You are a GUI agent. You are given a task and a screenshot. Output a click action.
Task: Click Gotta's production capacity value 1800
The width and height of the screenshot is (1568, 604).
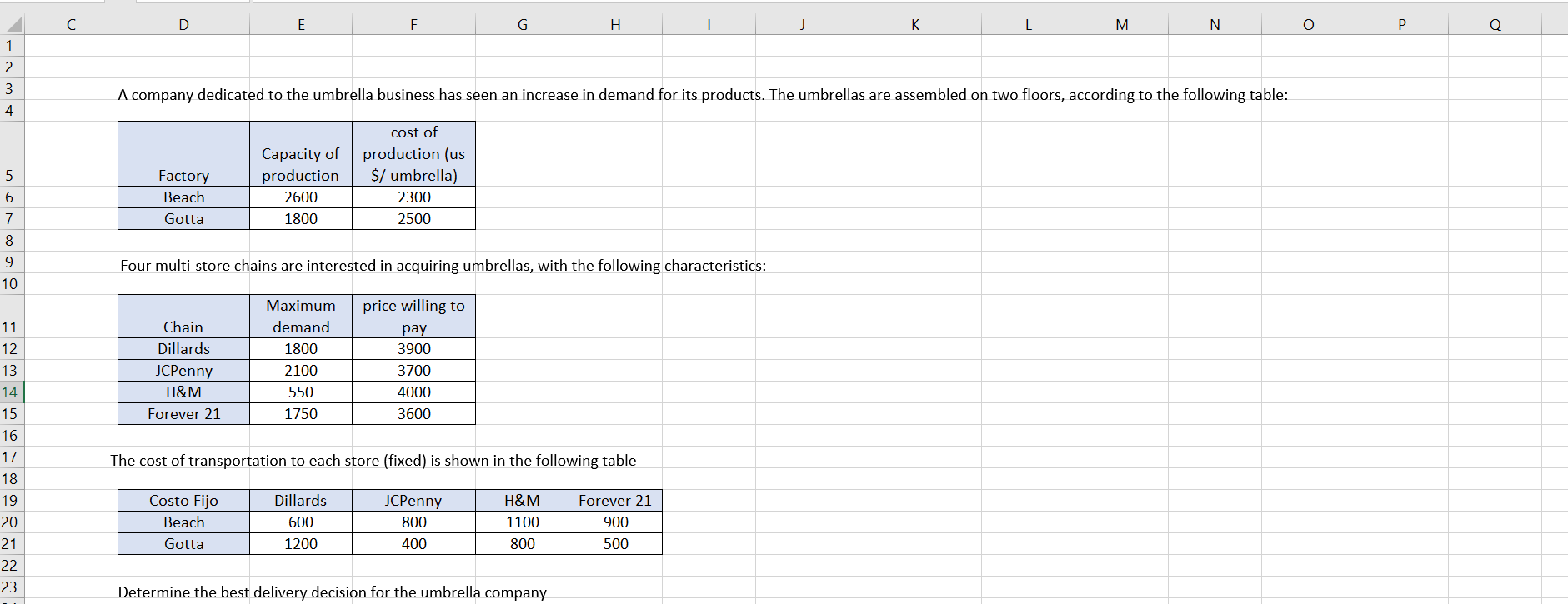(x=301, y=218)
